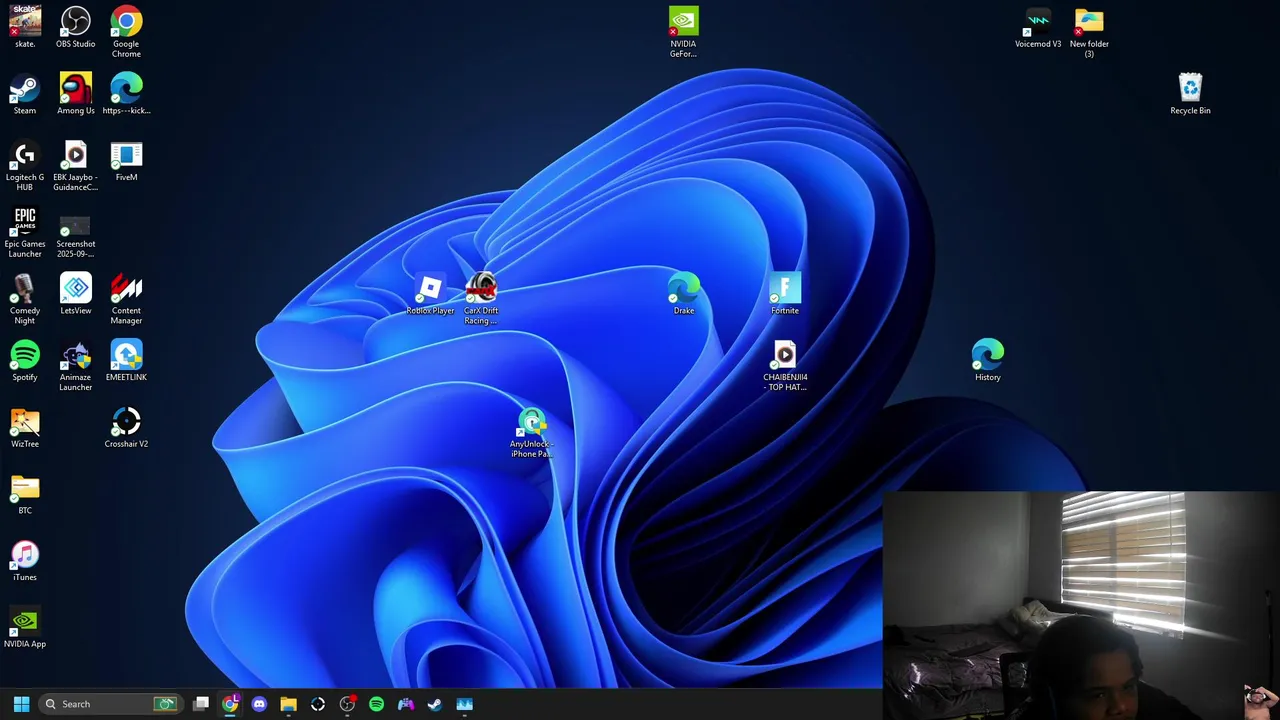Open Spotify from the taskbar
Image resolution: width=1280 pixels, height=720 pixels.
[376, 704]
